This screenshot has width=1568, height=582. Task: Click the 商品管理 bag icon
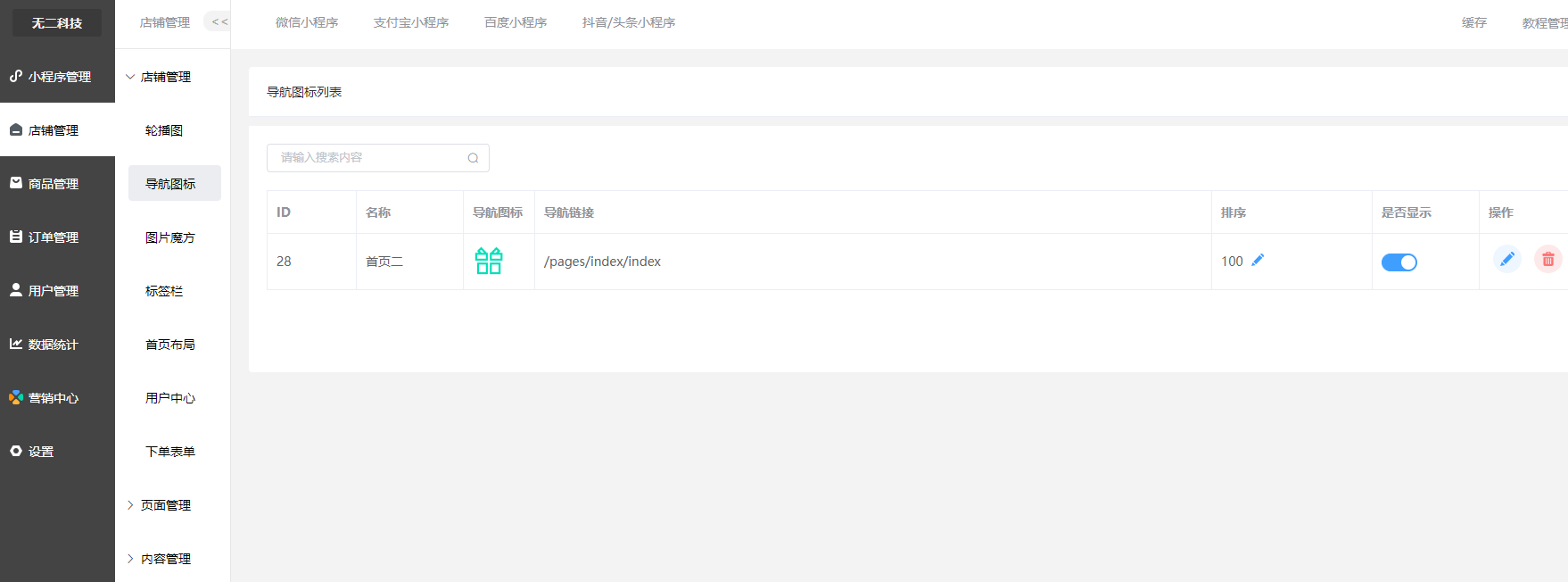pos(16,183)
